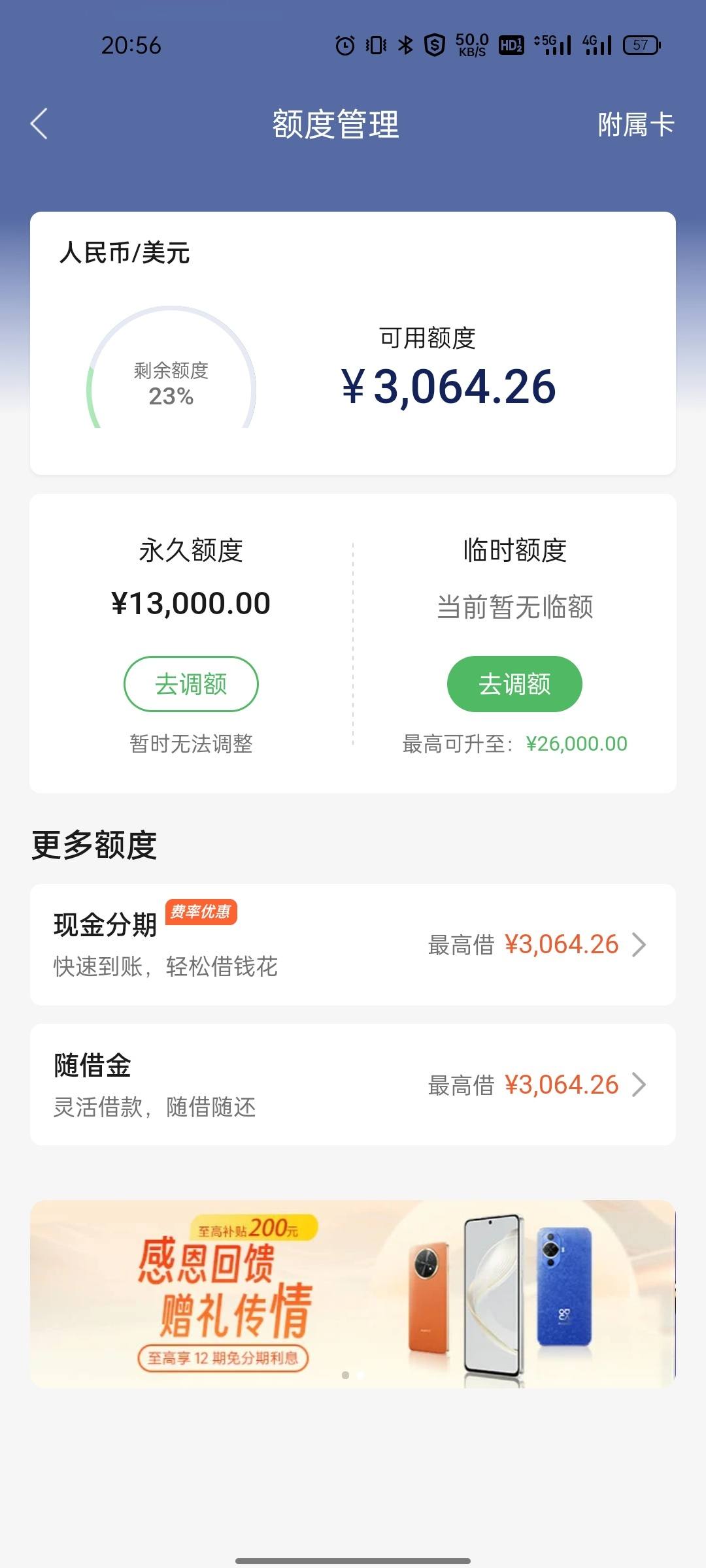Image resolution: width=706 pixels, height=1568 pixels.
Task: Tap green 去调额 under 临时额度
Action: click(514, 684)
